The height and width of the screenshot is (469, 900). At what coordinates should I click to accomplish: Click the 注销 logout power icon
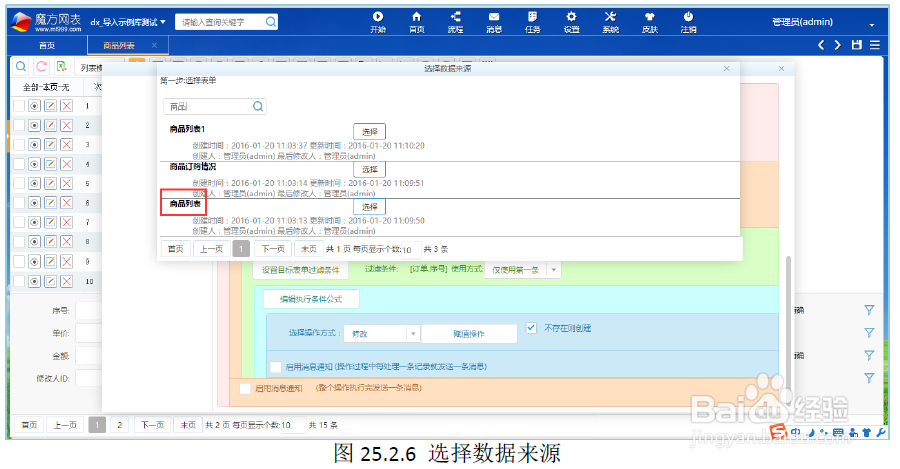tap(688, 22)
